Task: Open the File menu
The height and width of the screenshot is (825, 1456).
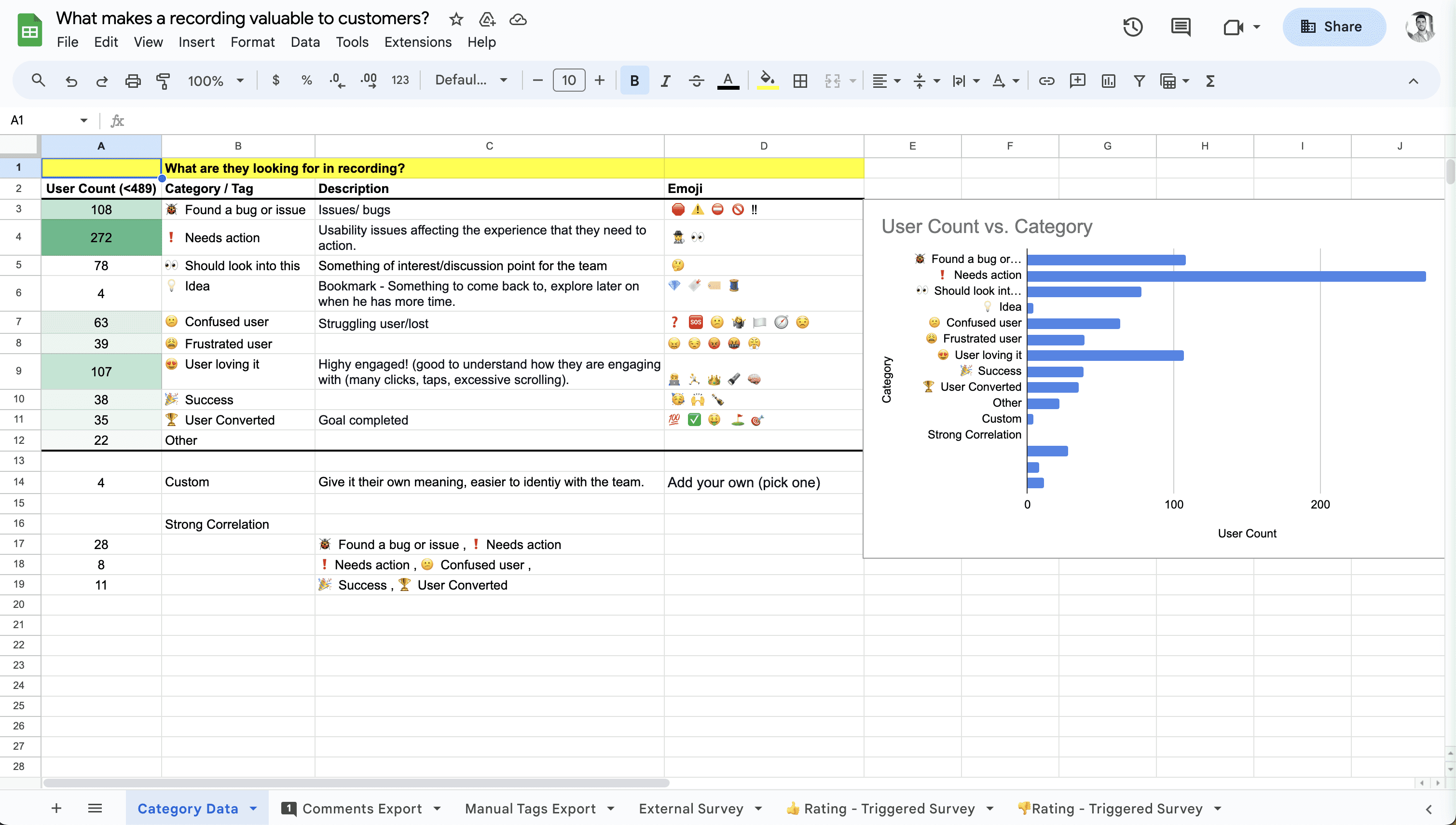Action: coord(68,42)
